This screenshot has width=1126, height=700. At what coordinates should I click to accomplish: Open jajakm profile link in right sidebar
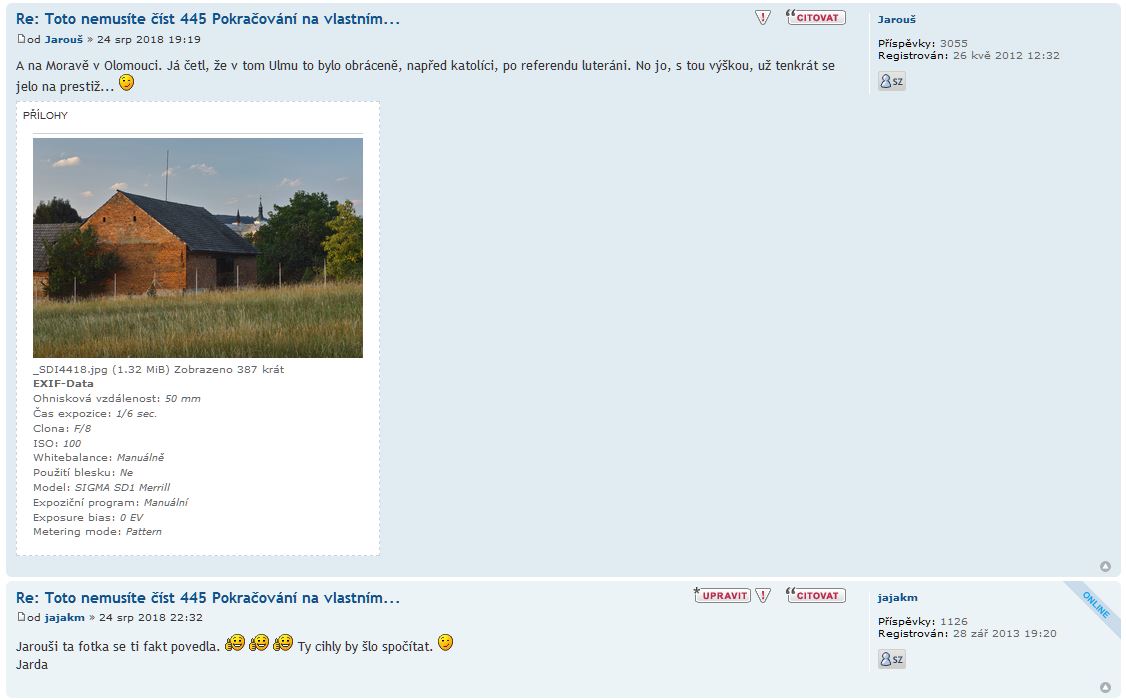coord(898,597)
